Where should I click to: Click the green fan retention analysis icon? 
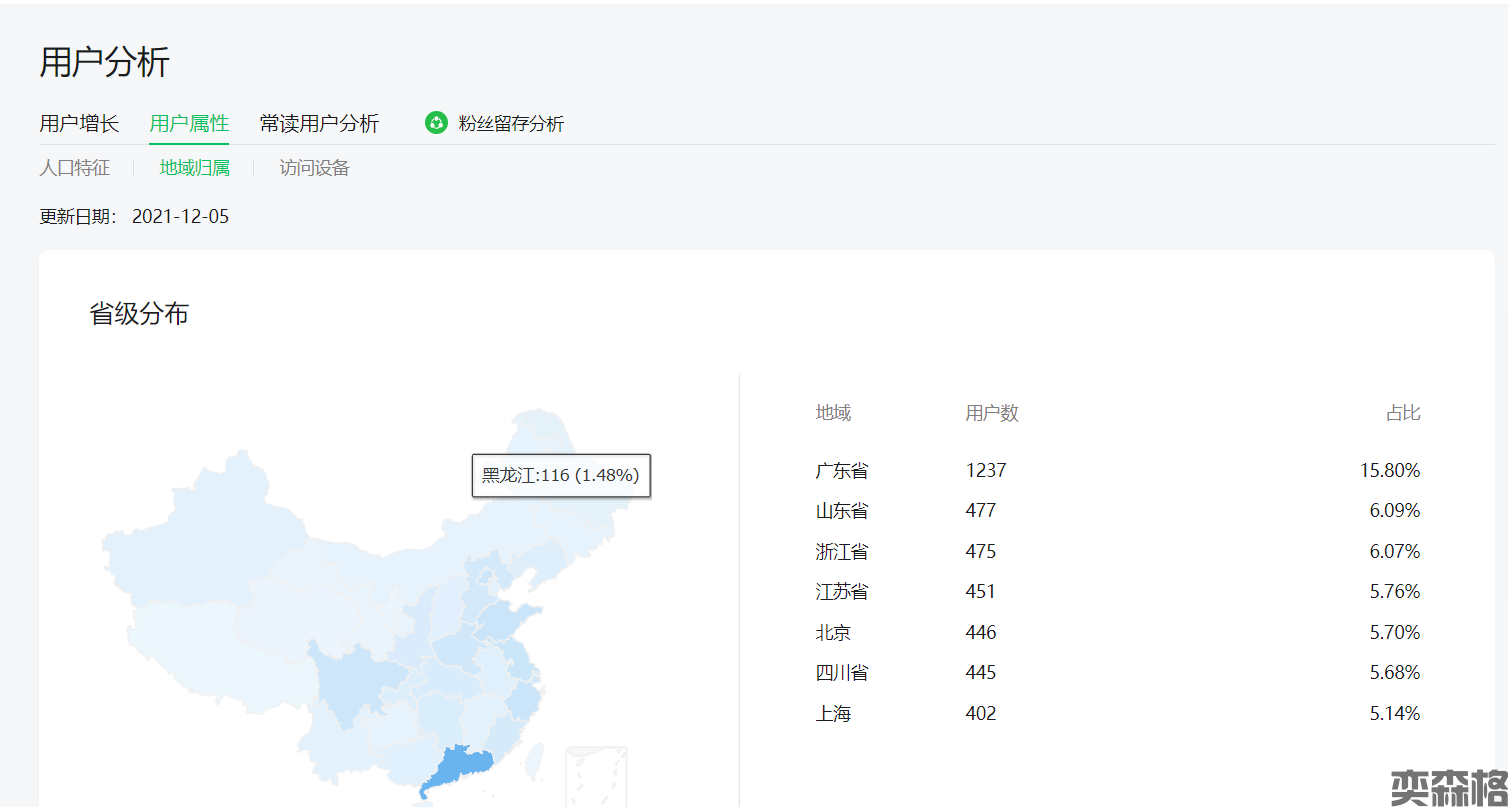click(436, 123)
